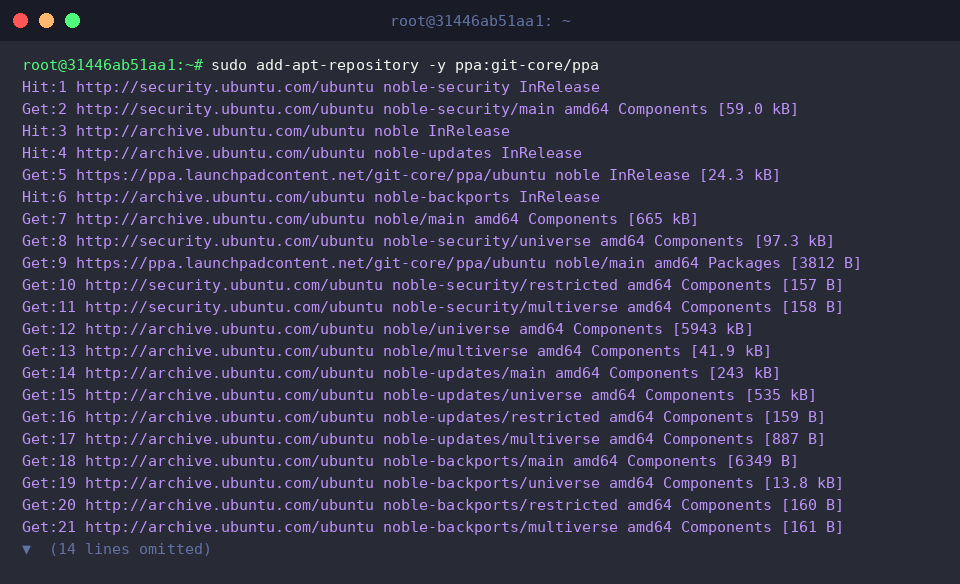Click the Get:7 noble/main Components line
Screen dimensions: 960x584
(360, 219)
